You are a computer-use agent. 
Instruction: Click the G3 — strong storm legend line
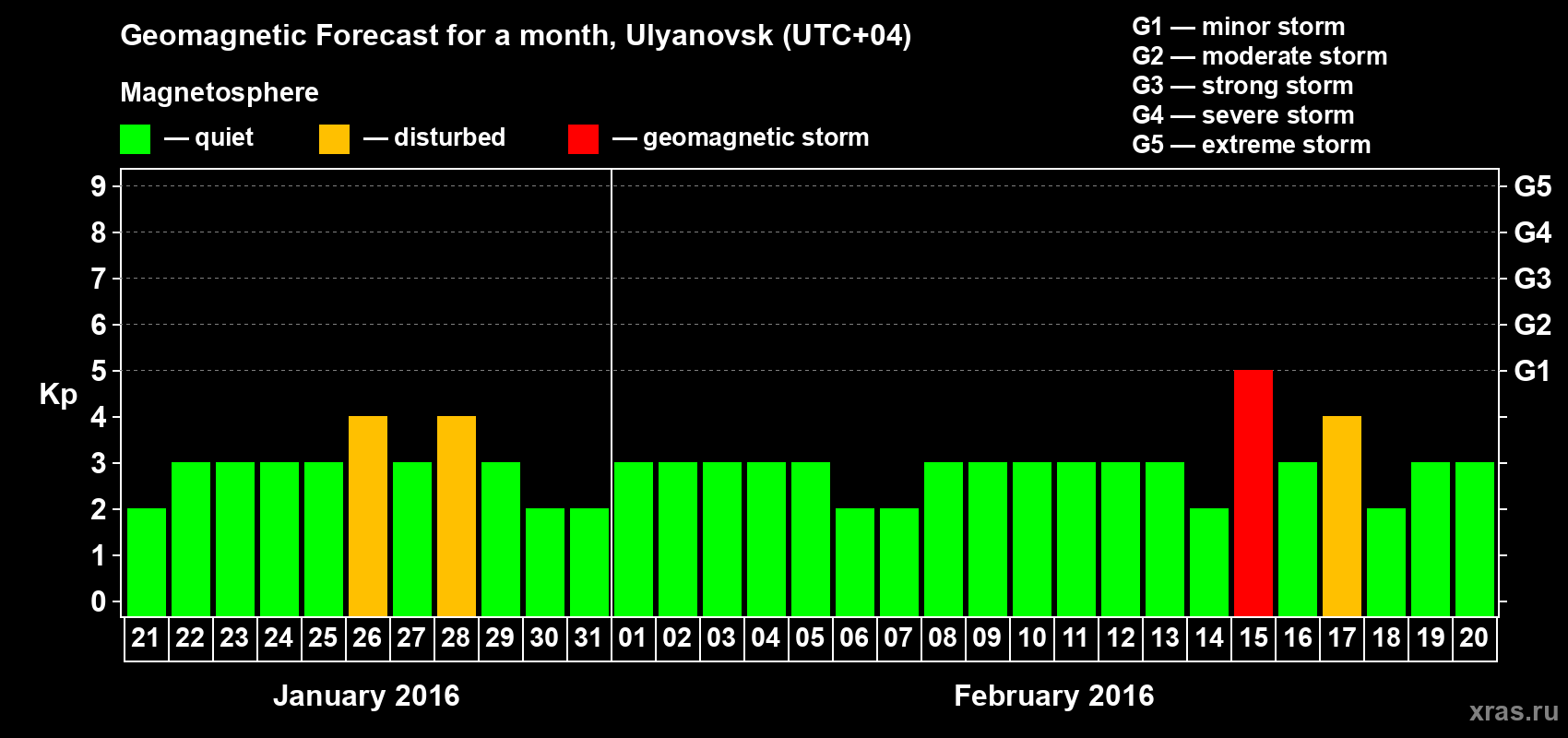coord(1242,86)
